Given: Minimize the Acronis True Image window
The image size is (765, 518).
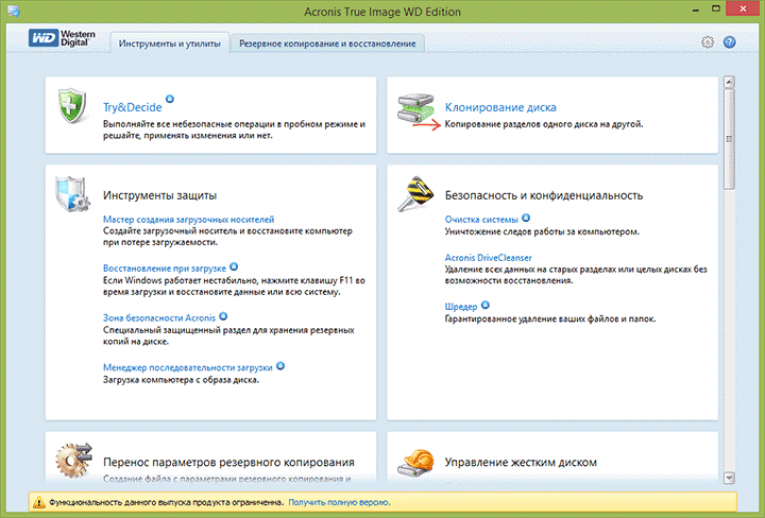Looking at the screenshot, I should pyautogui.click(x=696, y=10).
